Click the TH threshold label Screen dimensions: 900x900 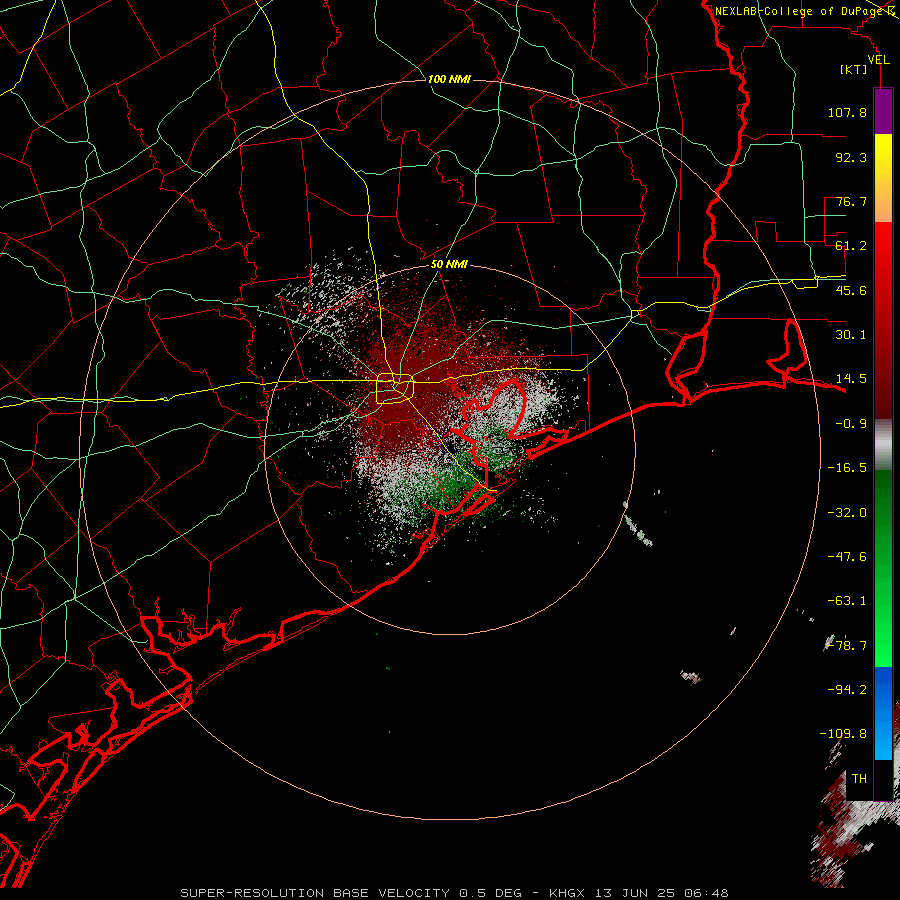(x=859, y=779)
